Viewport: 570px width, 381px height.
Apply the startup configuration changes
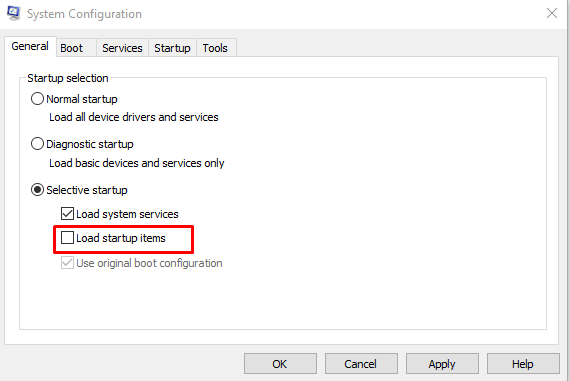pos(442,364)
